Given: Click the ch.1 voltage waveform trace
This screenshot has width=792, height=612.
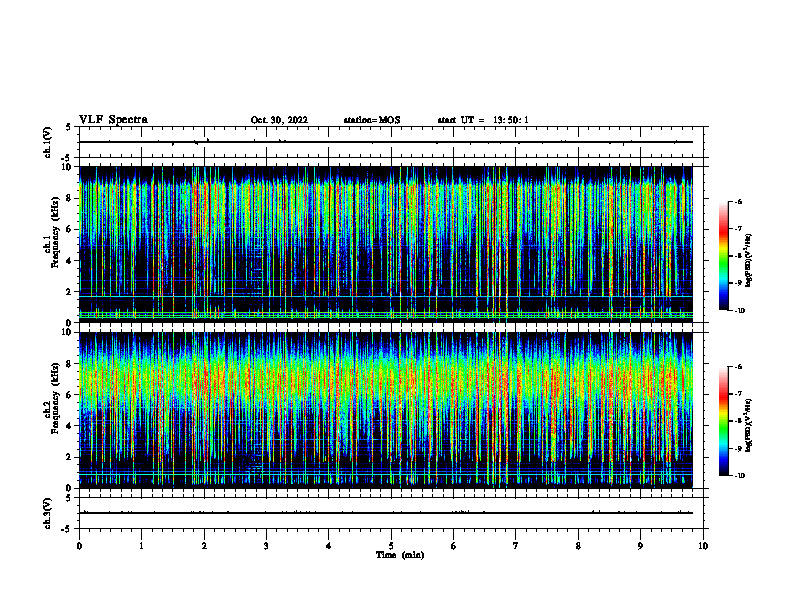Looking at the screenshot, I should [x=386, y=142].
